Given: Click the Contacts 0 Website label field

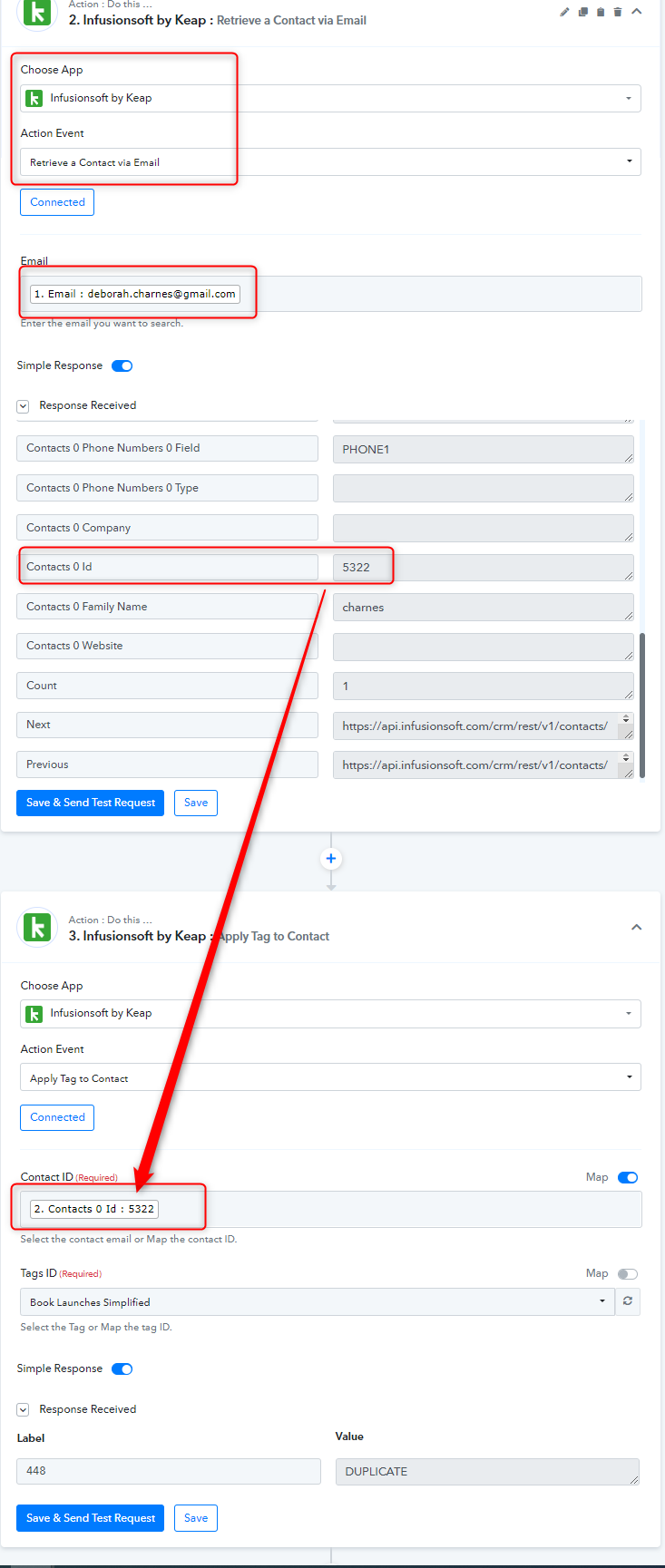Looking at the screenshot, I should 167,646.
